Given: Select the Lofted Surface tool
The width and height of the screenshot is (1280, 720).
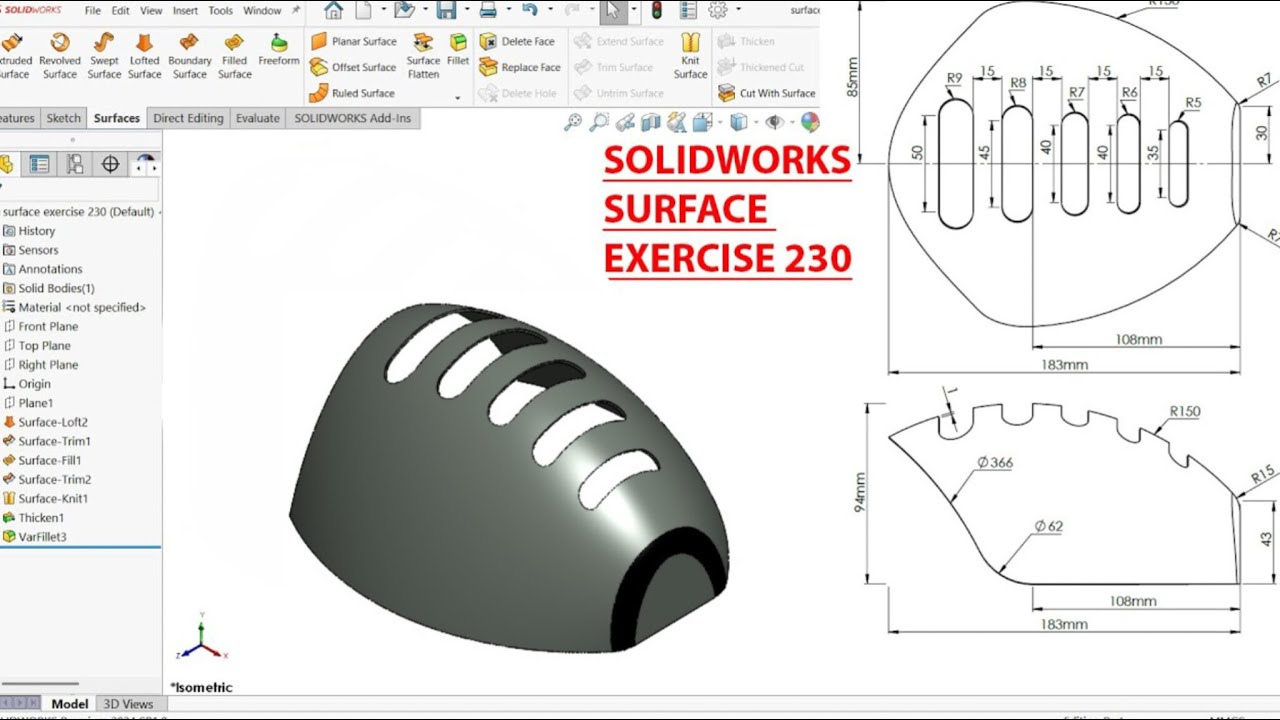Looking at the screenshot, I should (144, 56).
